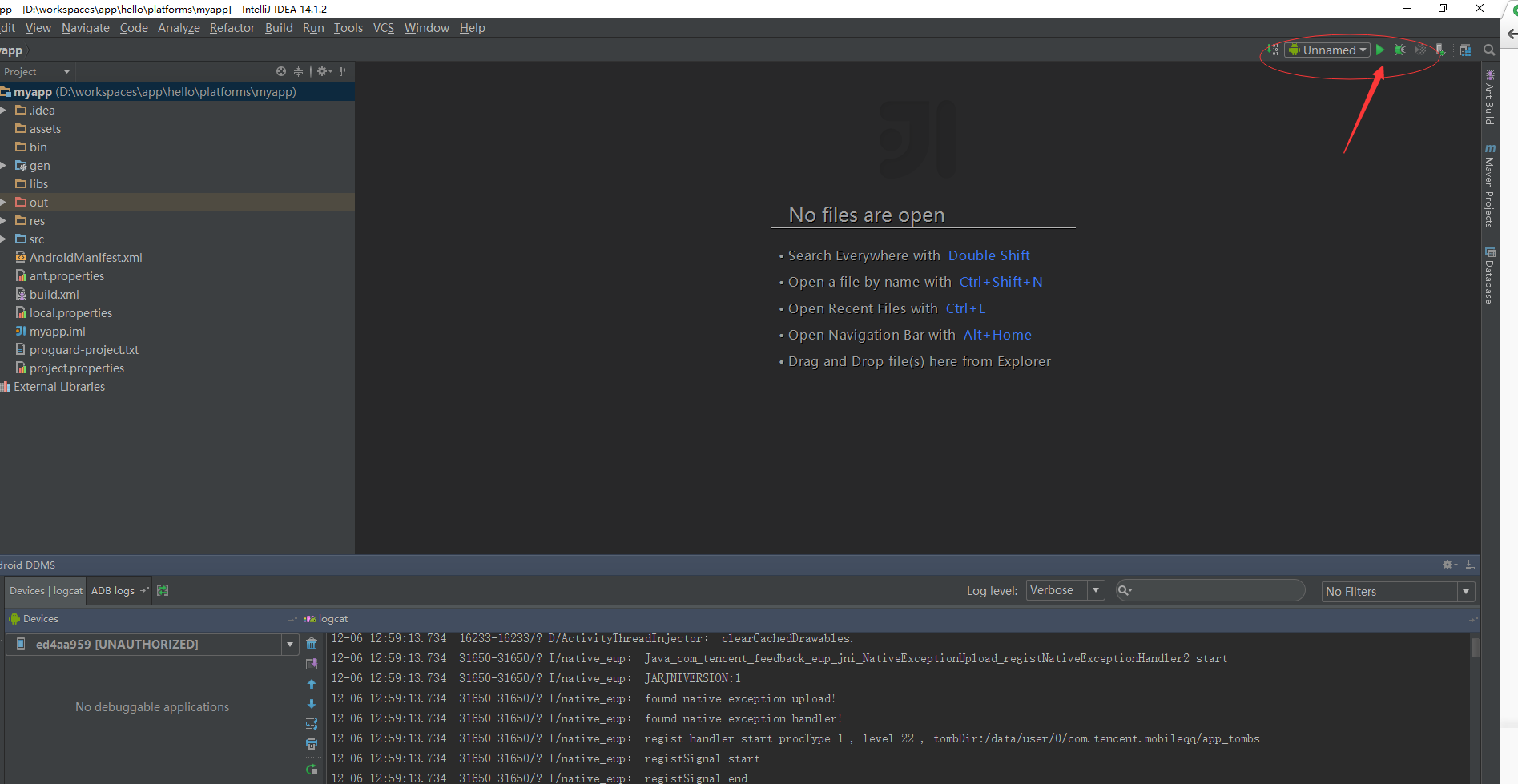1518x784 pixels.
Task: Open the Build menu
Action: point(279,28)
